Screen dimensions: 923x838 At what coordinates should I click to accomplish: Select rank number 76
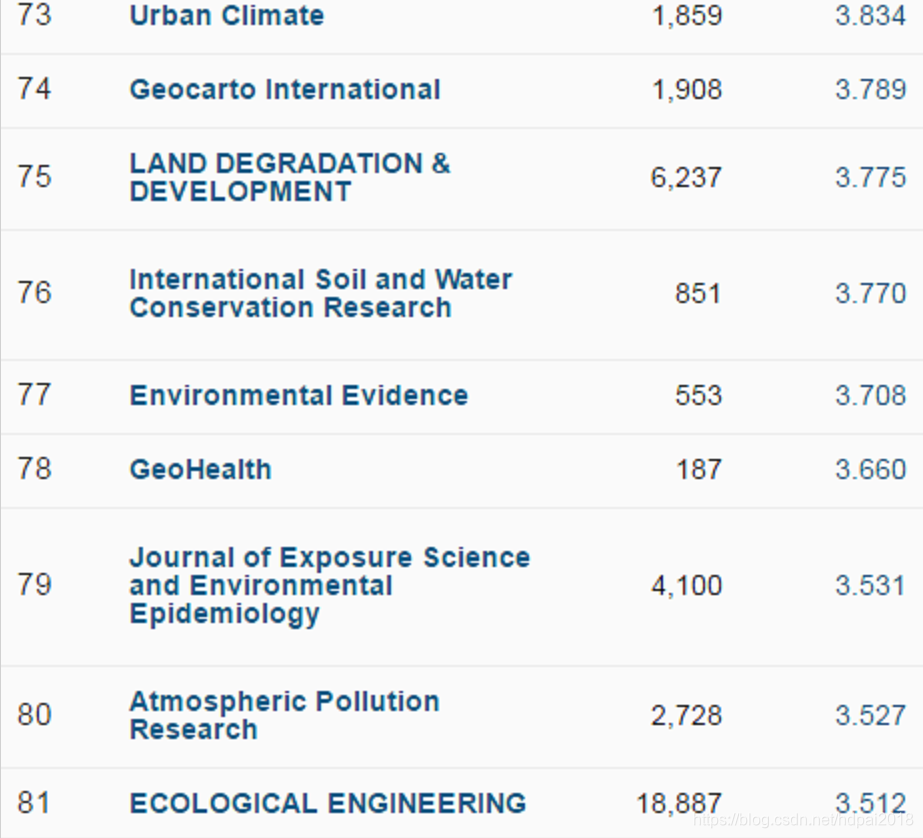tap(35, 293)
